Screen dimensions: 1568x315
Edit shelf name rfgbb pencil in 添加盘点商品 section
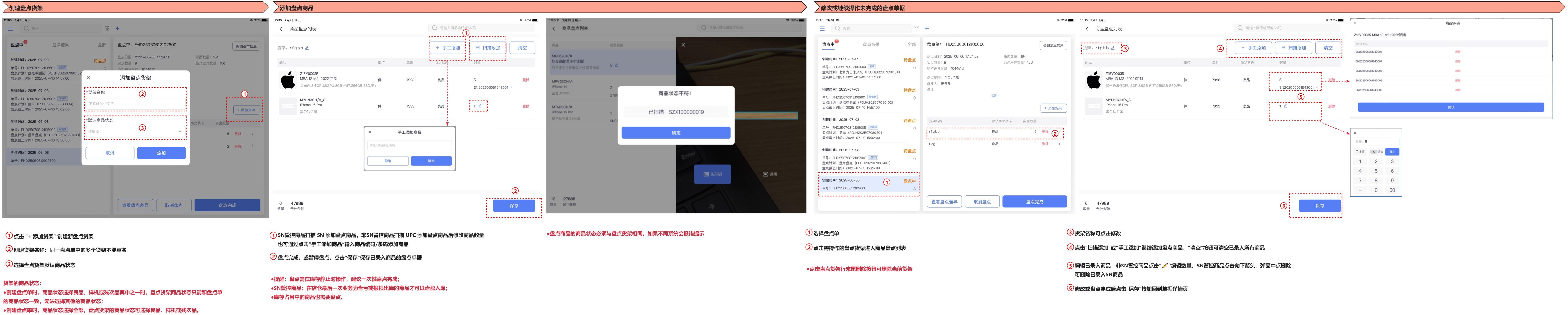(x=307, y=48)
